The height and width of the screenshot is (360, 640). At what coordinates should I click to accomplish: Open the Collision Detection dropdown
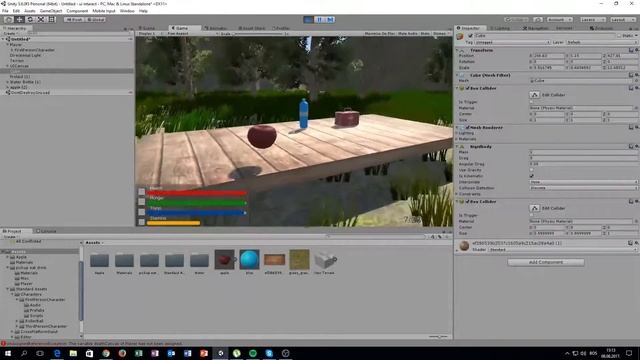tap(583, 188)
